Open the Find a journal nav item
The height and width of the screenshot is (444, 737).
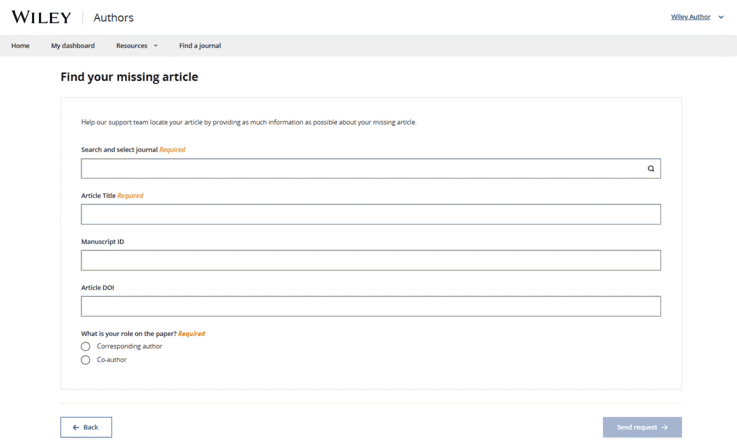[x=200, y=46]
